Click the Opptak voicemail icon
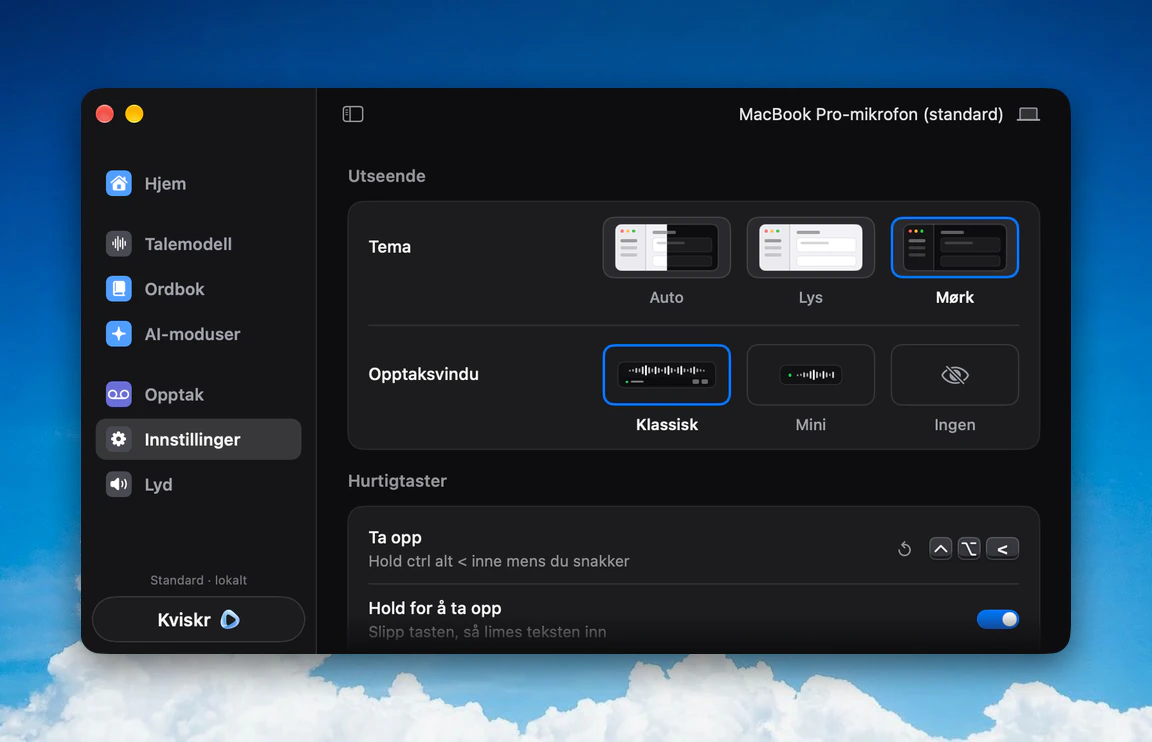Viewport: 1152px width, 742px height. tap(118, 395)
